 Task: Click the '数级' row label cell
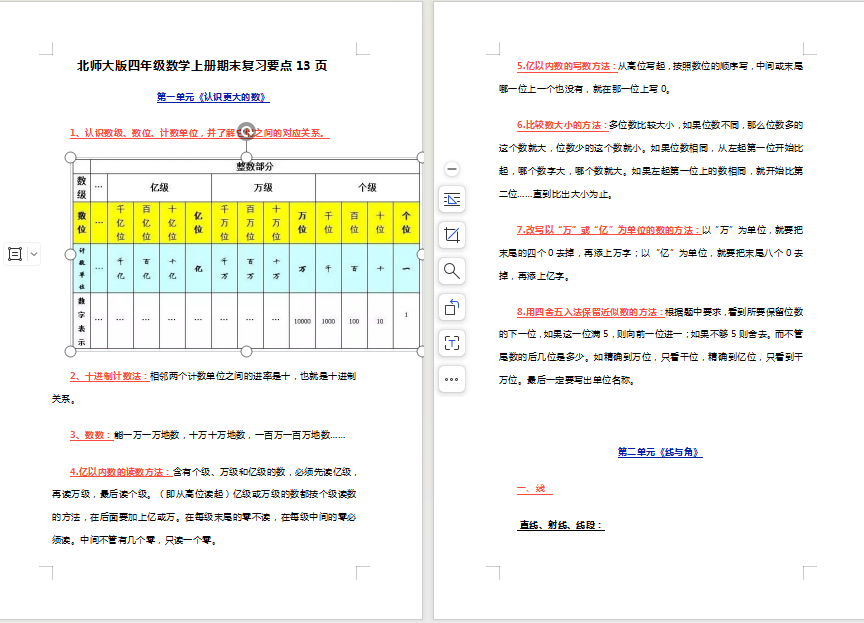[x=82, y=187]
